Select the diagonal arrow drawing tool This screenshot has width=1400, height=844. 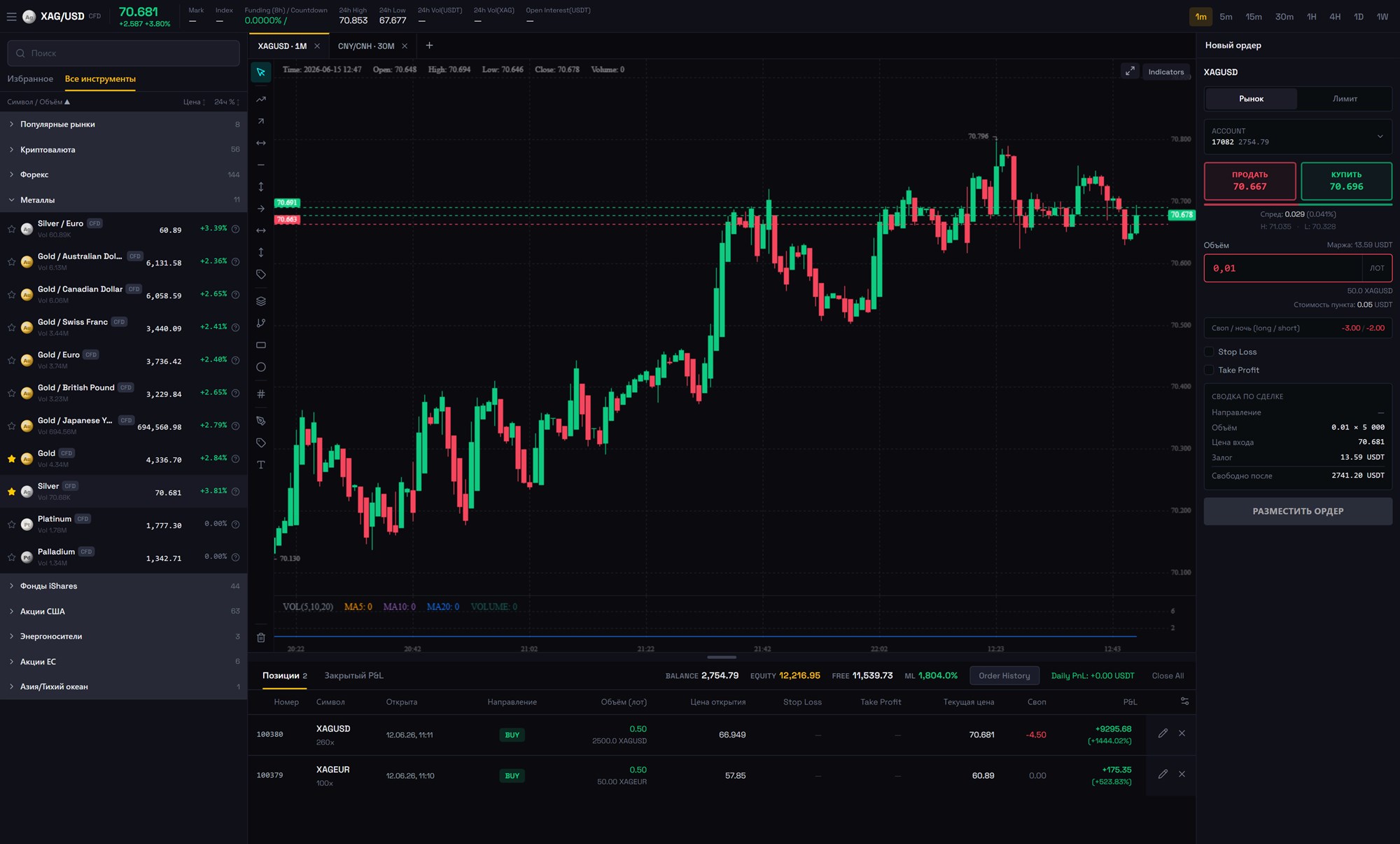(x=261, y=121)
